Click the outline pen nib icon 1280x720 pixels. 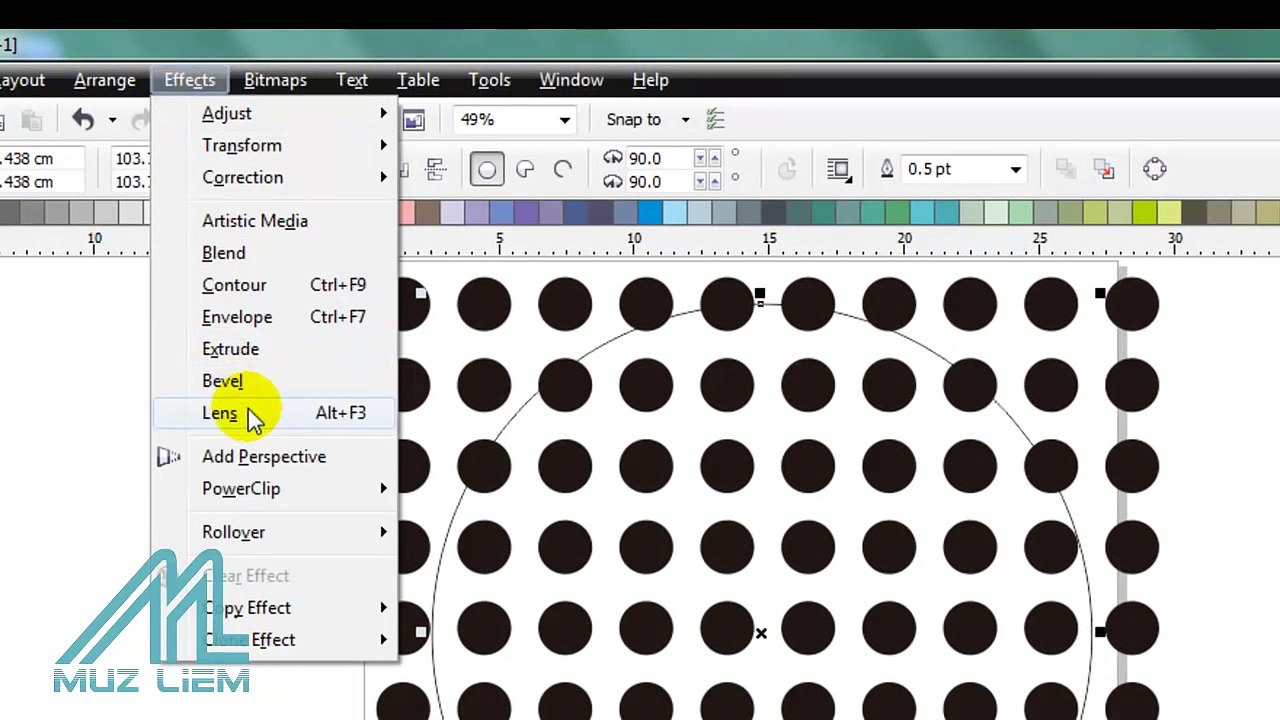pyautogui.click(x=886, y=170)
